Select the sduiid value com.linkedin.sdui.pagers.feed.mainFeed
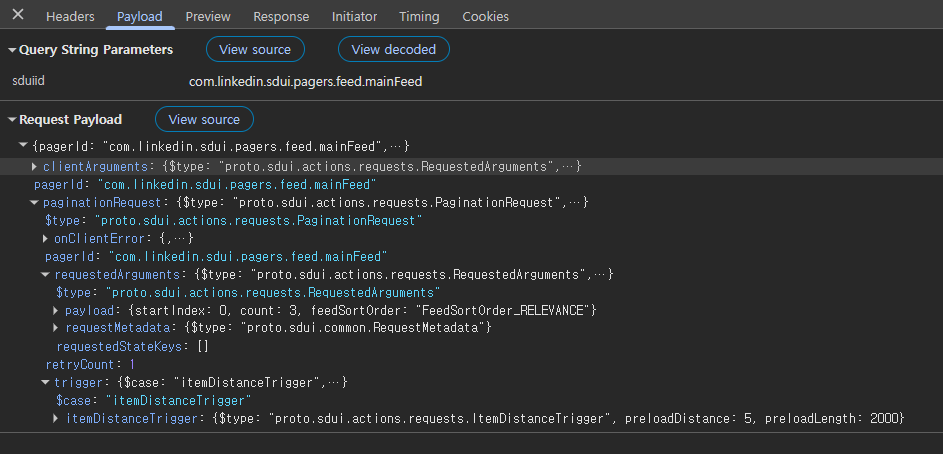This screenshot has height=454, width=943. [306, 81]
